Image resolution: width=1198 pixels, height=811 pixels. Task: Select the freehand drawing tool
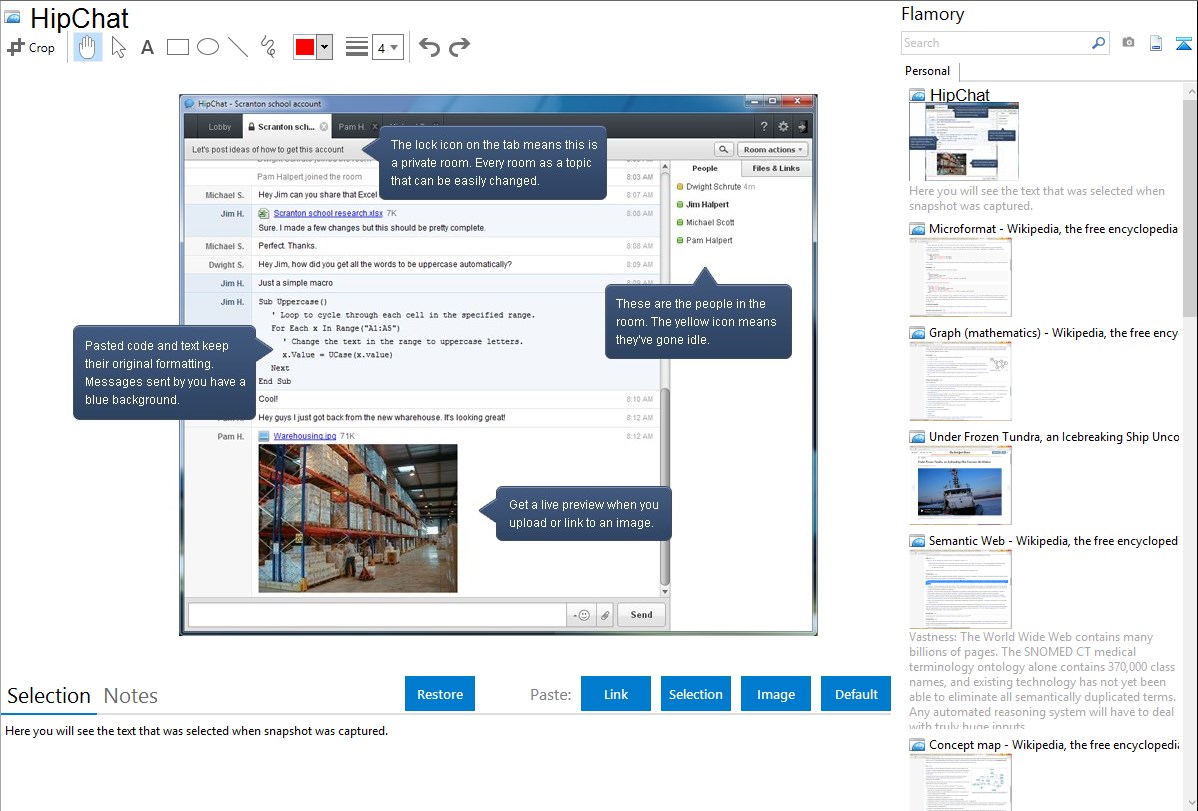[x=268, y=47]
